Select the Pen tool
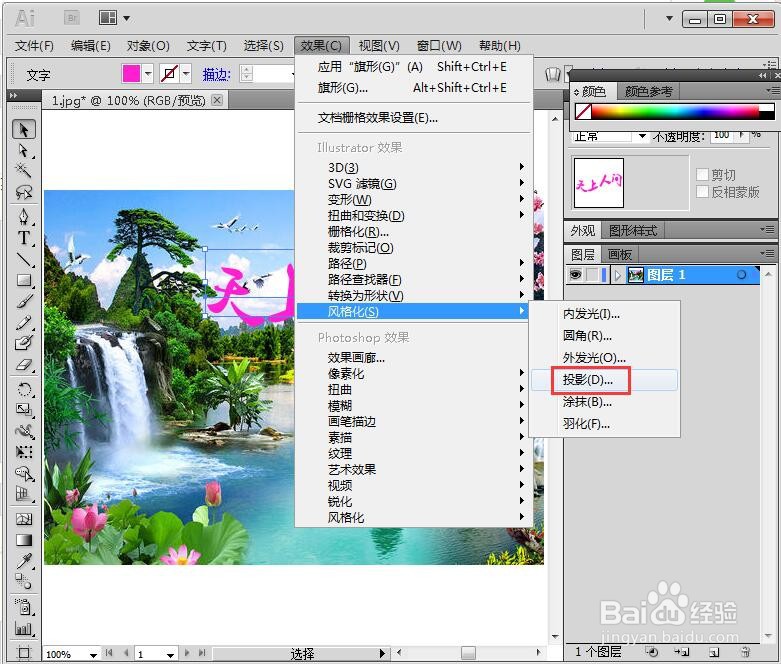781x664 pixels. pyautogui.click(x=23, y=216)
